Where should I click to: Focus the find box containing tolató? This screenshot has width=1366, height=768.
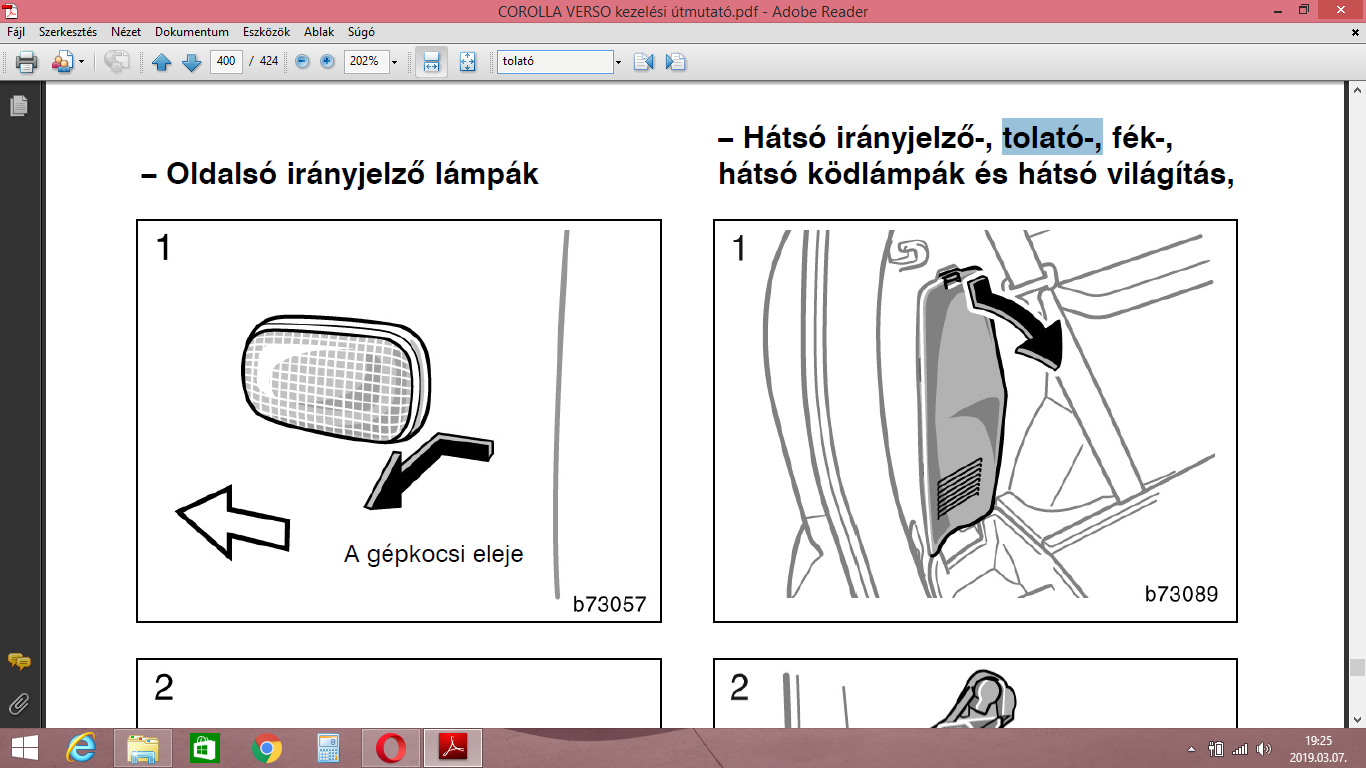point(555,61)
